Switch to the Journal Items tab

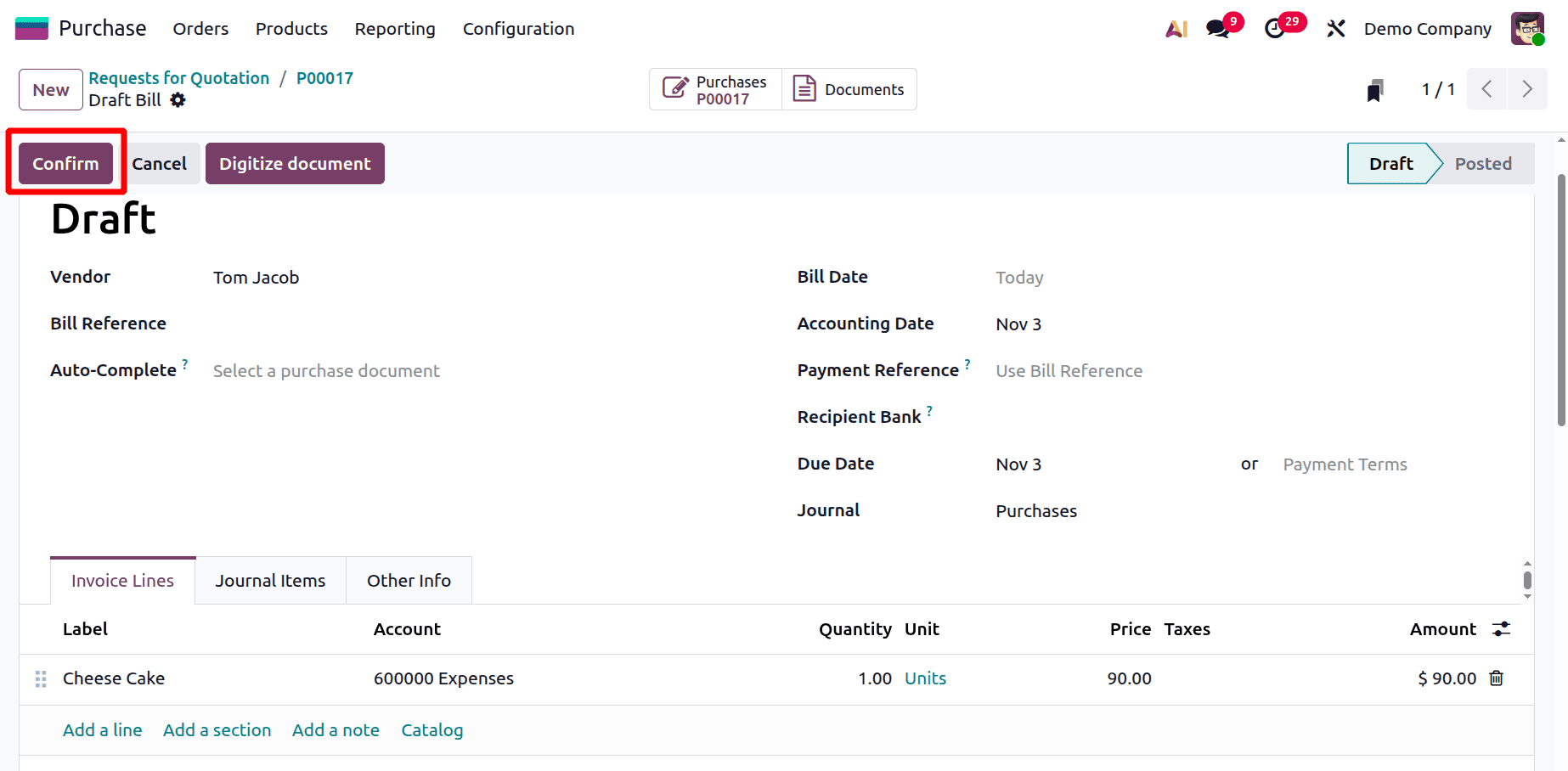tap(270, 580)
